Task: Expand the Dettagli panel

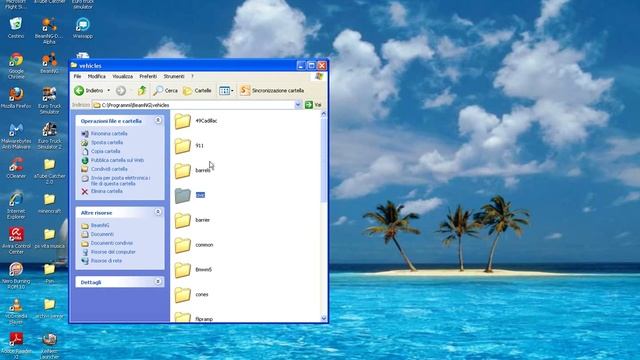Action: [158, 282]
